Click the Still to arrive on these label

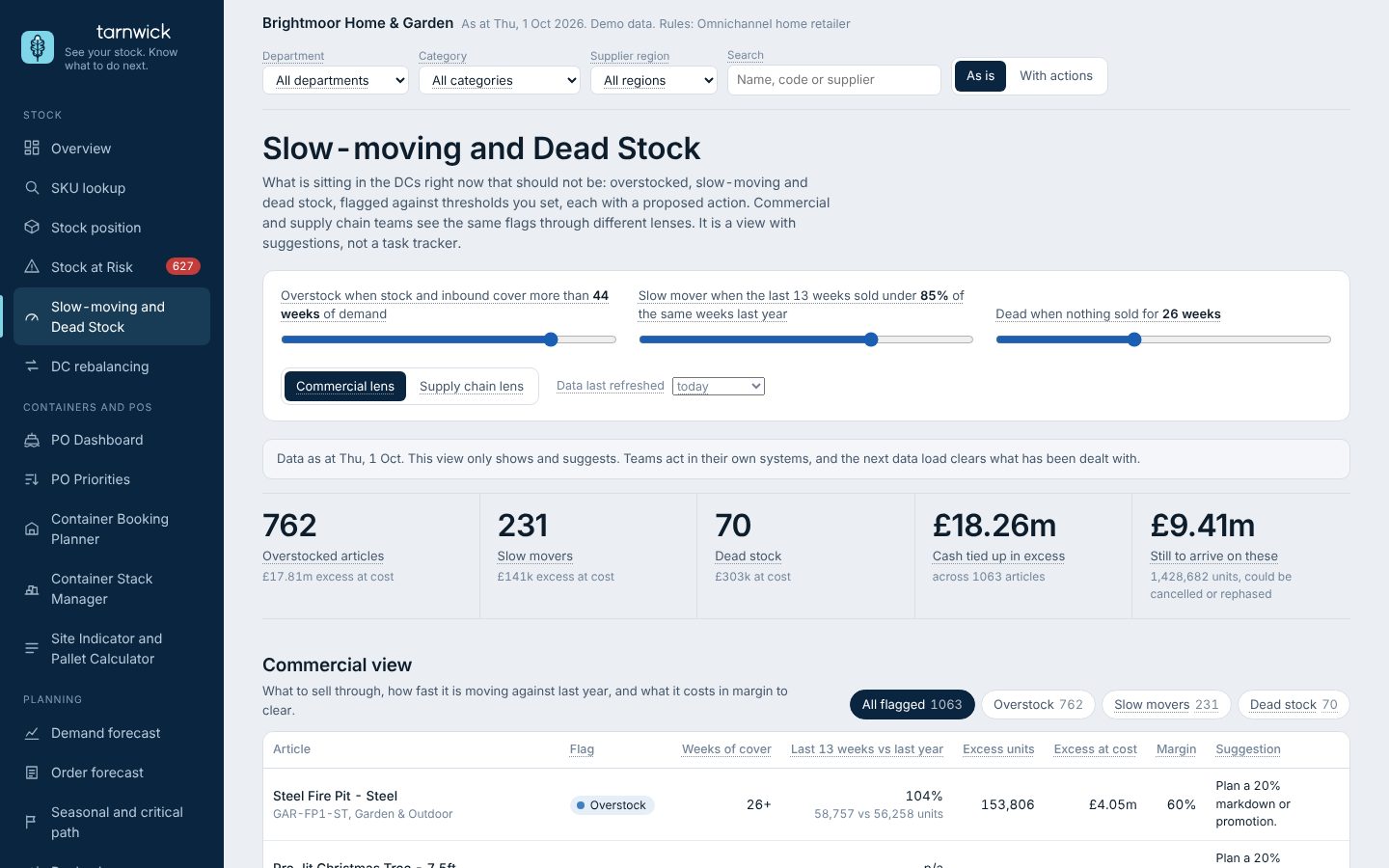(1213, 556)
